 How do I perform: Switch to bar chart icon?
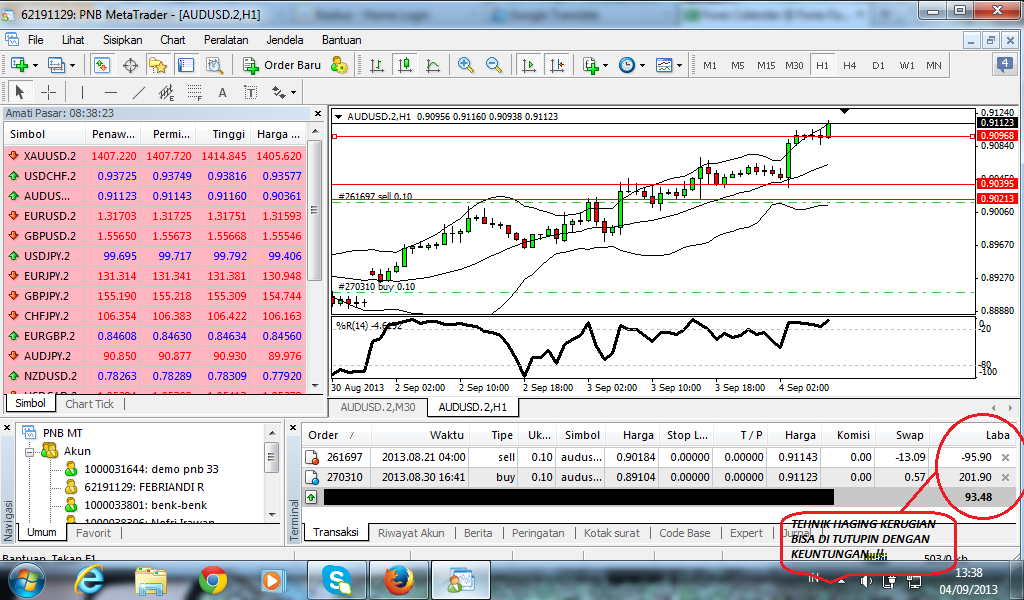pos(377,65)
